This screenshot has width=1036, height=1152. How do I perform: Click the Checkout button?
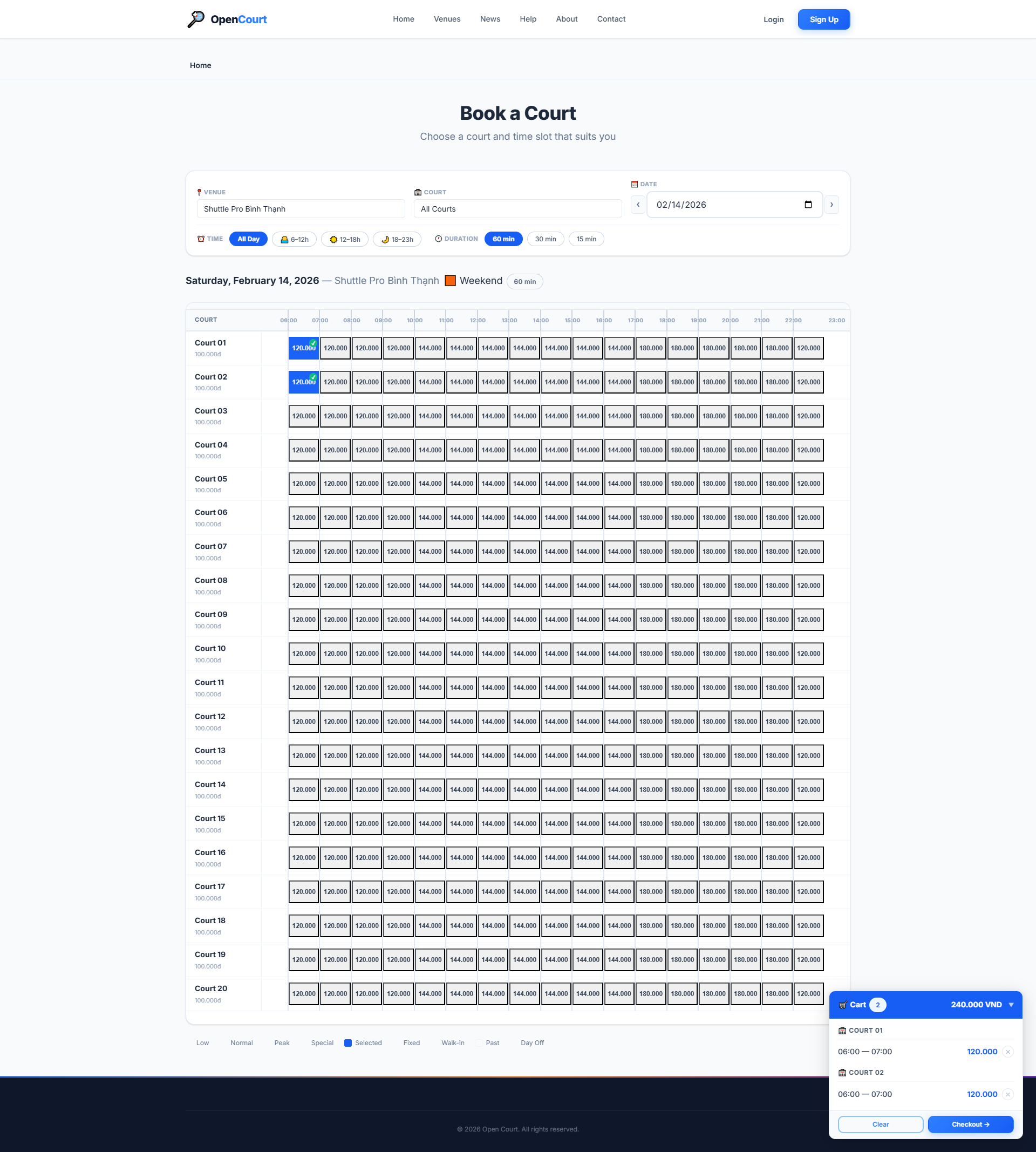[970, 1124]
